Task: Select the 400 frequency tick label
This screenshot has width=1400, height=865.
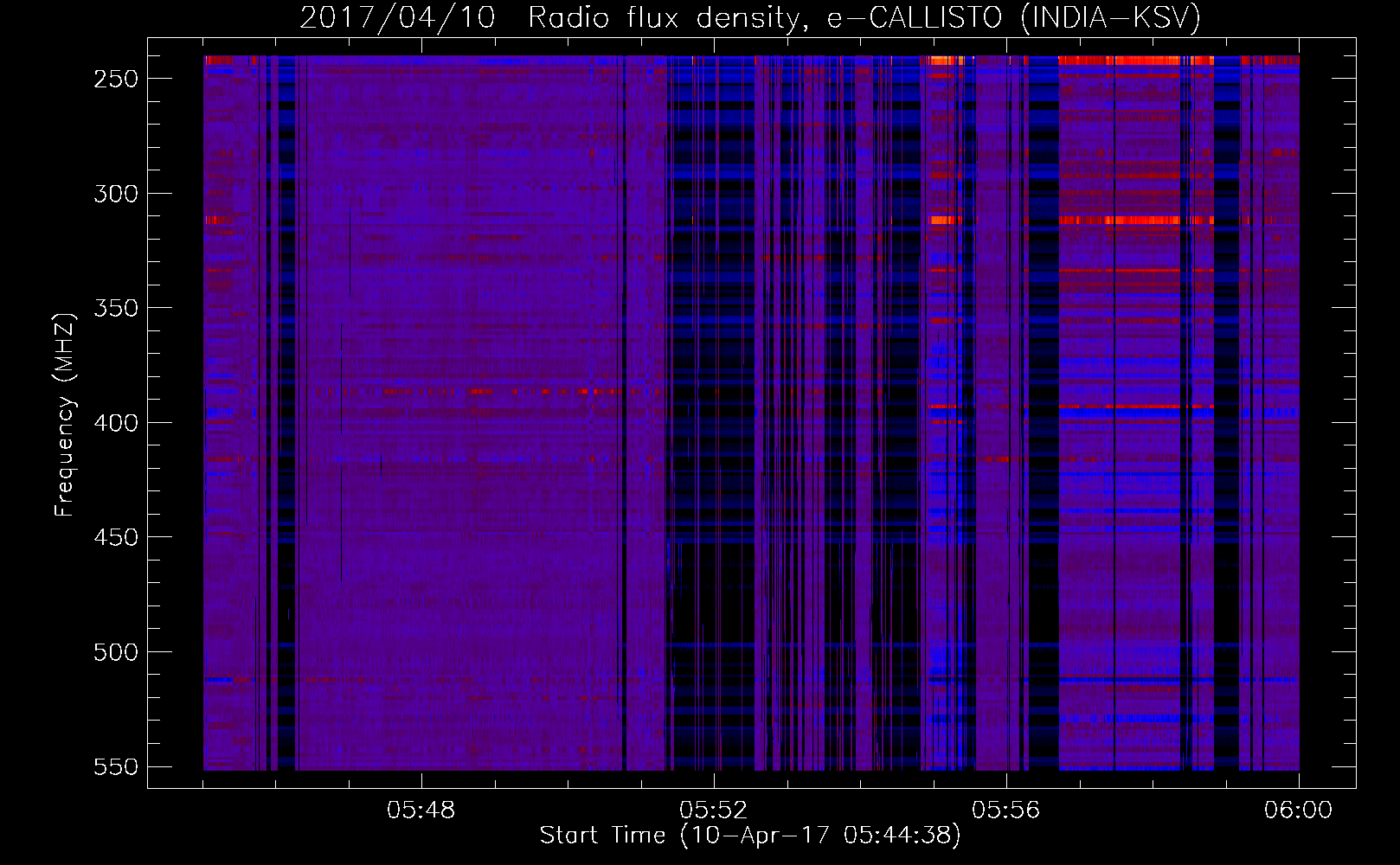Action: coord(116,423)
